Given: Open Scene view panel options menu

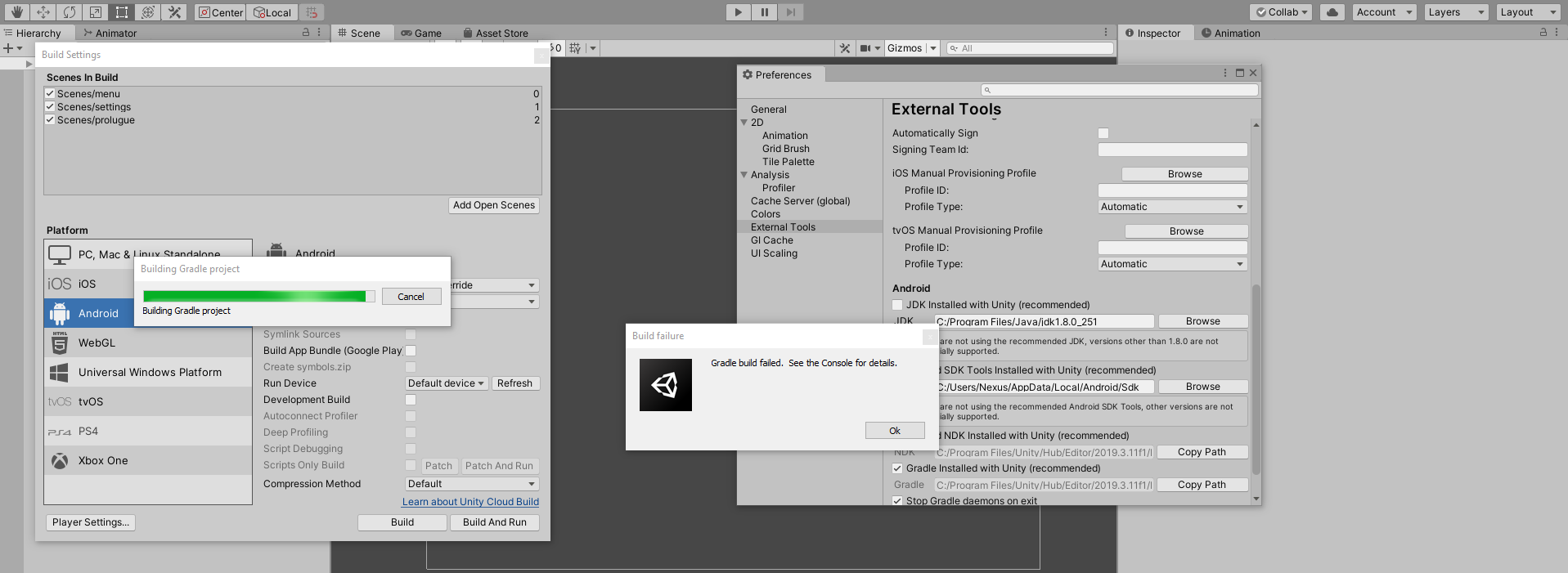Looking at the screenshot, I should pyautogui.click(x=1106, y=33).
